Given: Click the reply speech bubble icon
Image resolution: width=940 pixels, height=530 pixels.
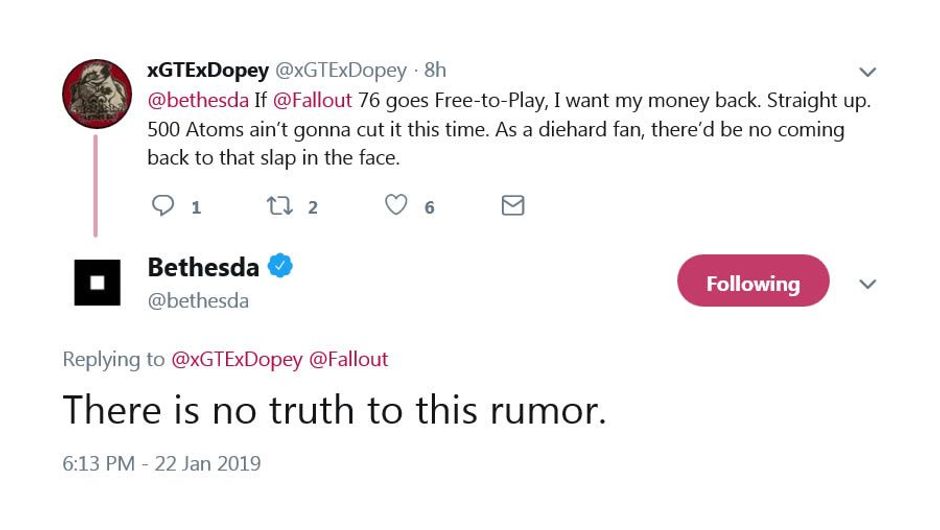Looking at the screenshot, I should [163, 206].
